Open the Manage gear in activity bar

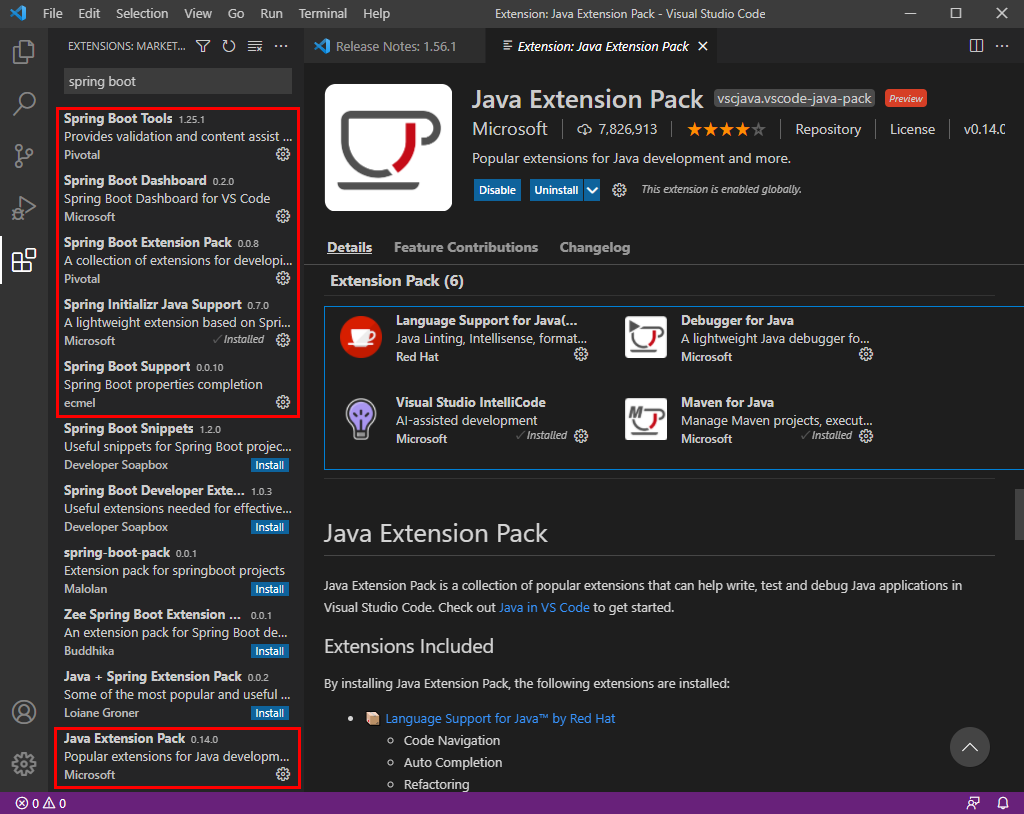click(x=24, y=763)
